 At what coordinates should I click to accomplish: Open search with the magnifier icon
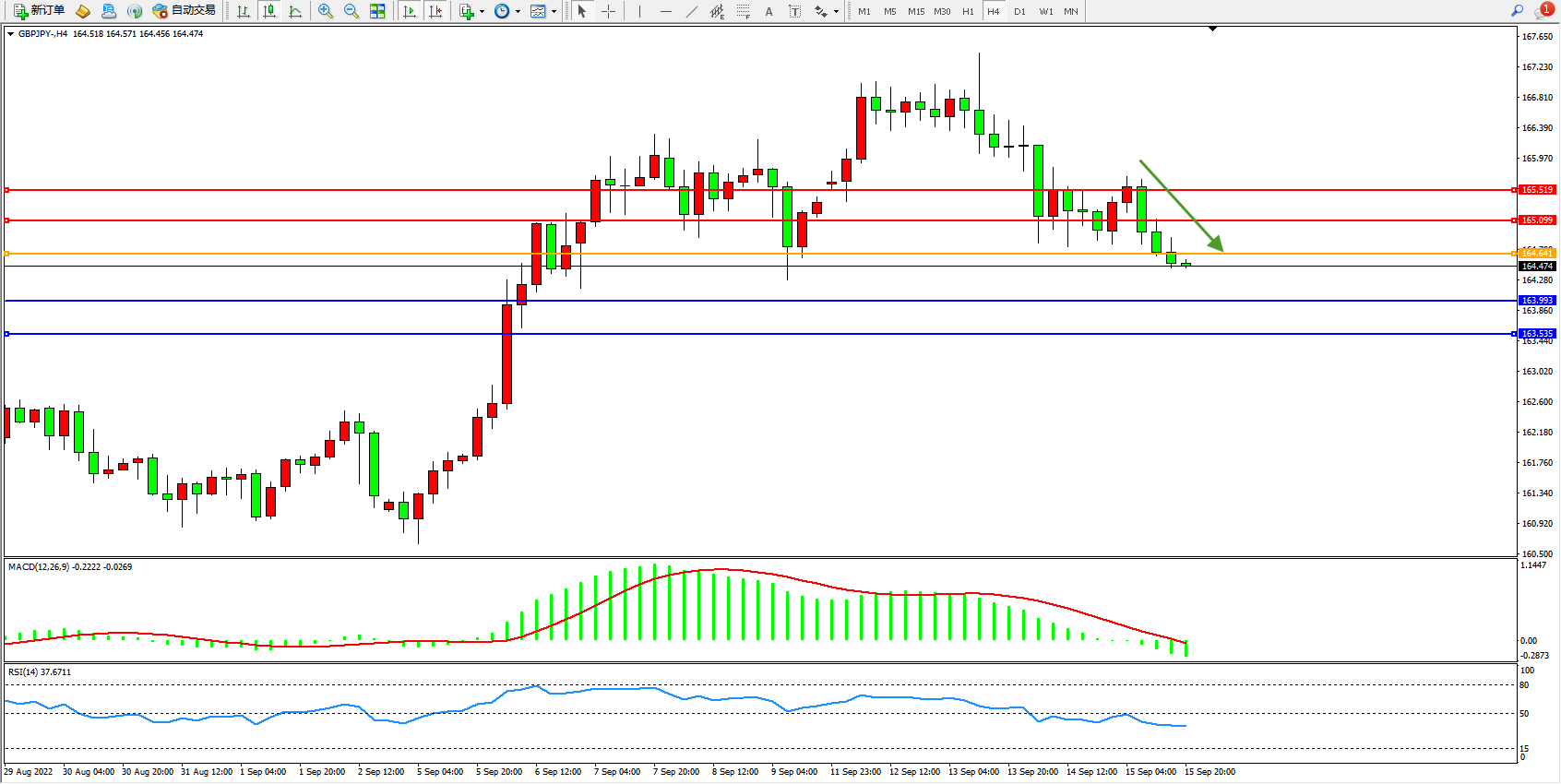pos(1517,11)
